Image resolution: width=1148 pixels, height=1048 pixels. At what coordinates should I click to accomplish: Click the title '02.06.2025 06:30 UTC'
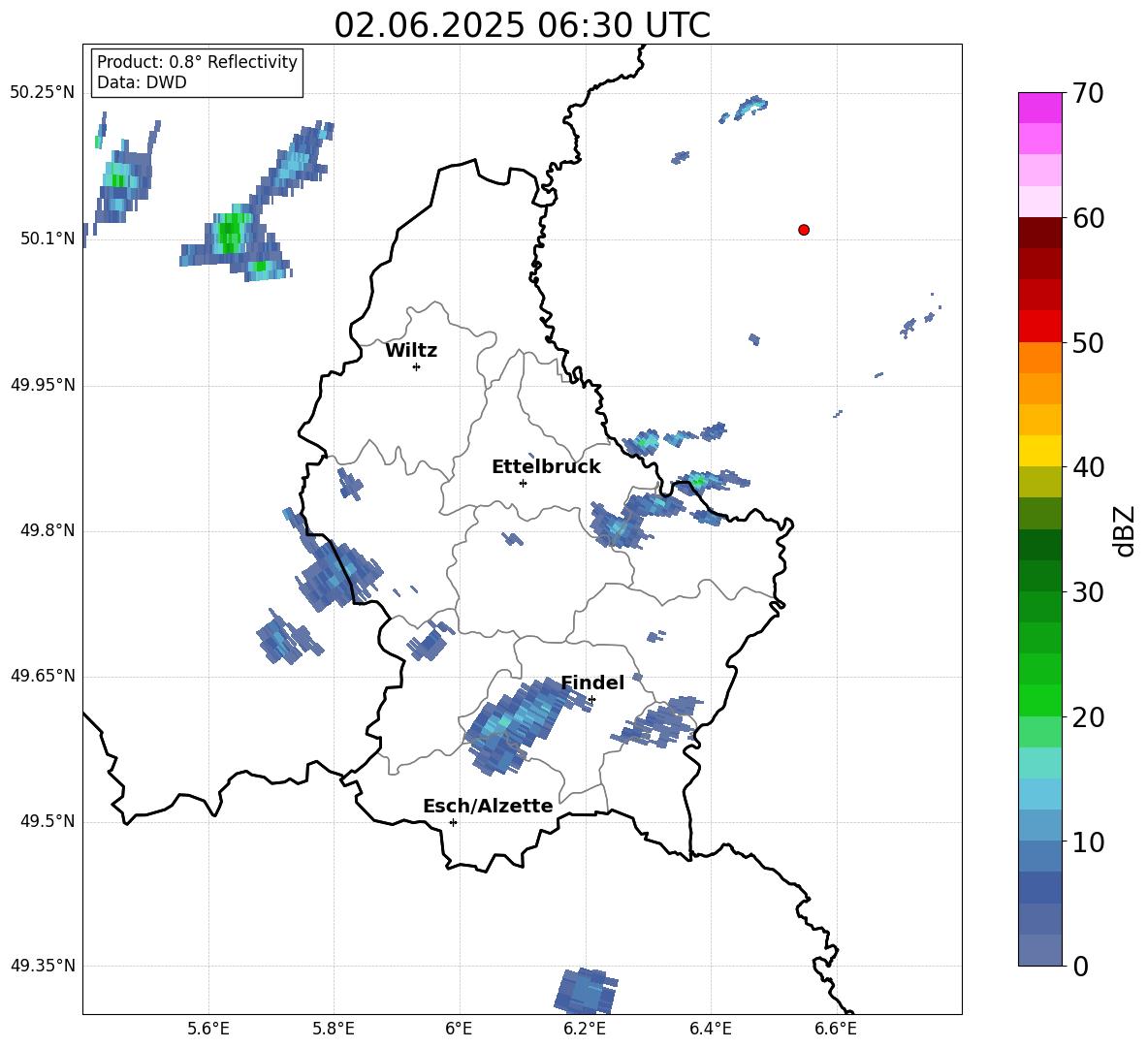522,25
